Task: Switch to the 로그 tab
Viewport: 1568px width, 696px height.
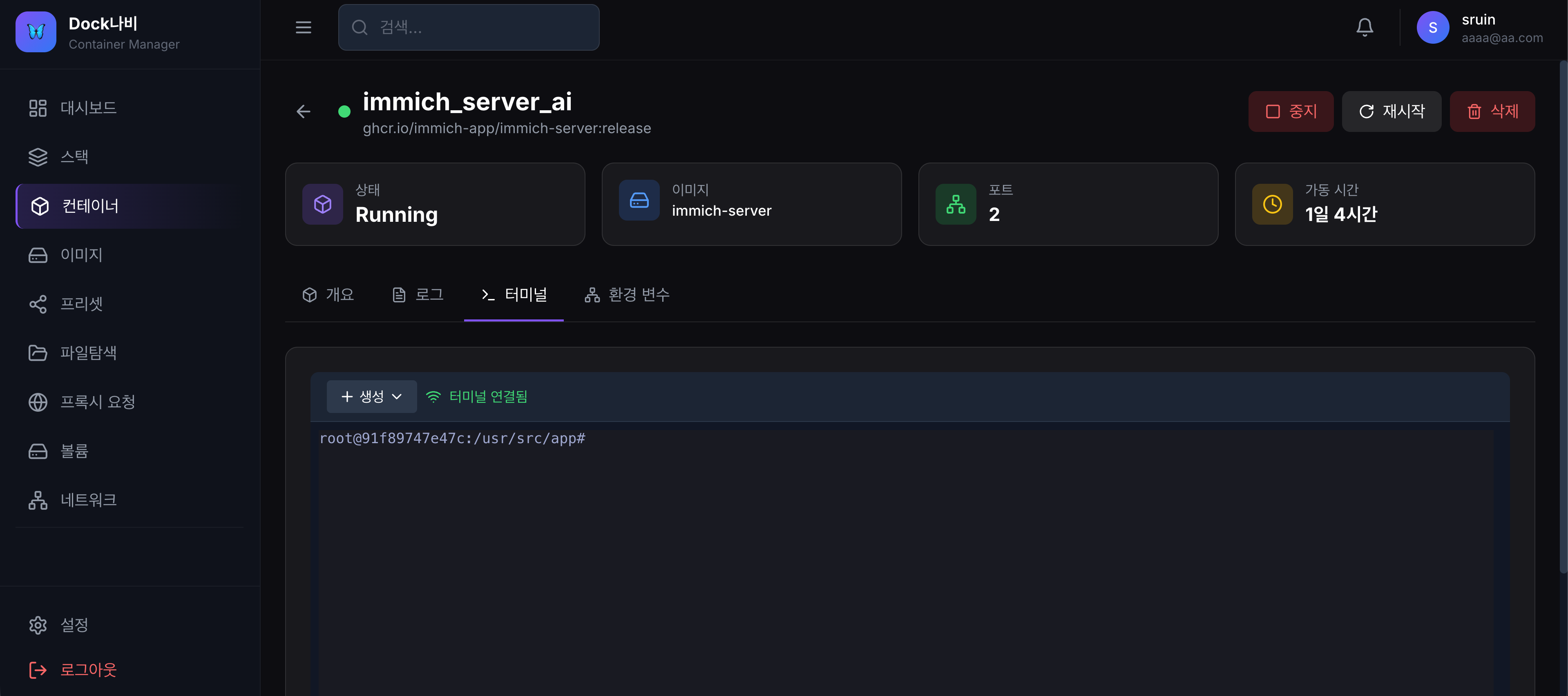Action: (418, 295)
